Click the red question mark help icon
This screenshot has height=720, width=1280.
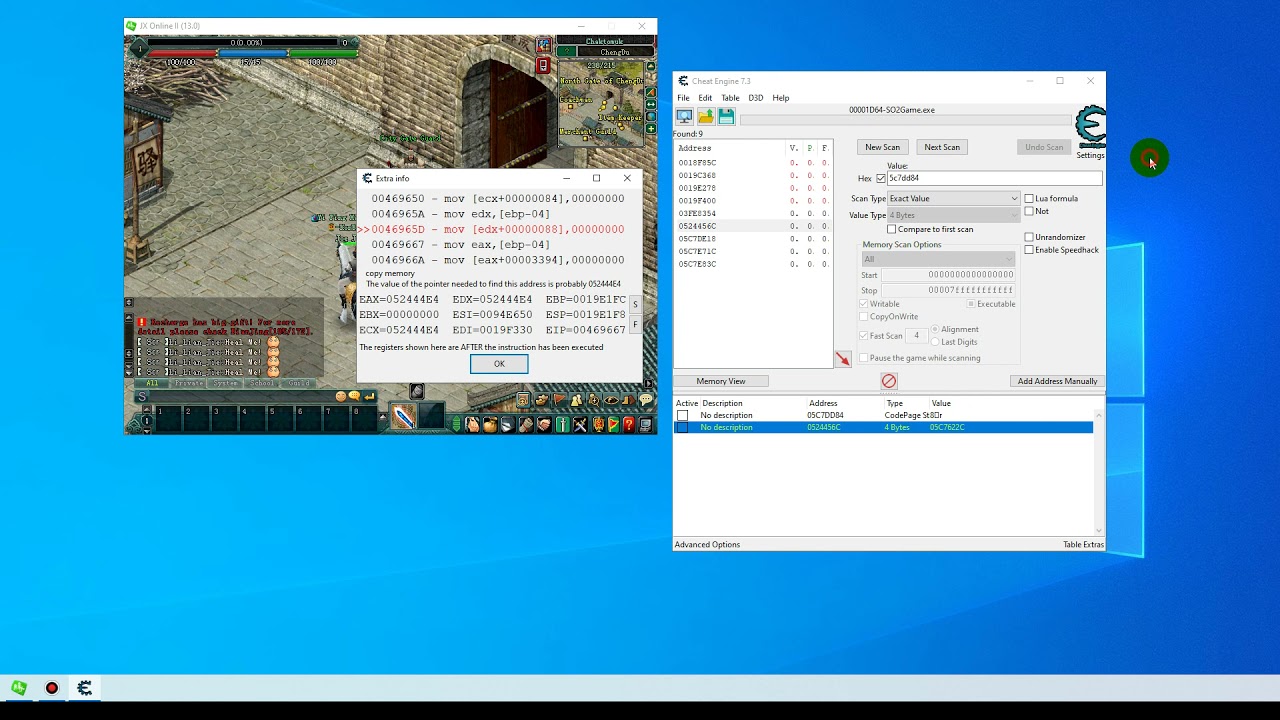628,425
